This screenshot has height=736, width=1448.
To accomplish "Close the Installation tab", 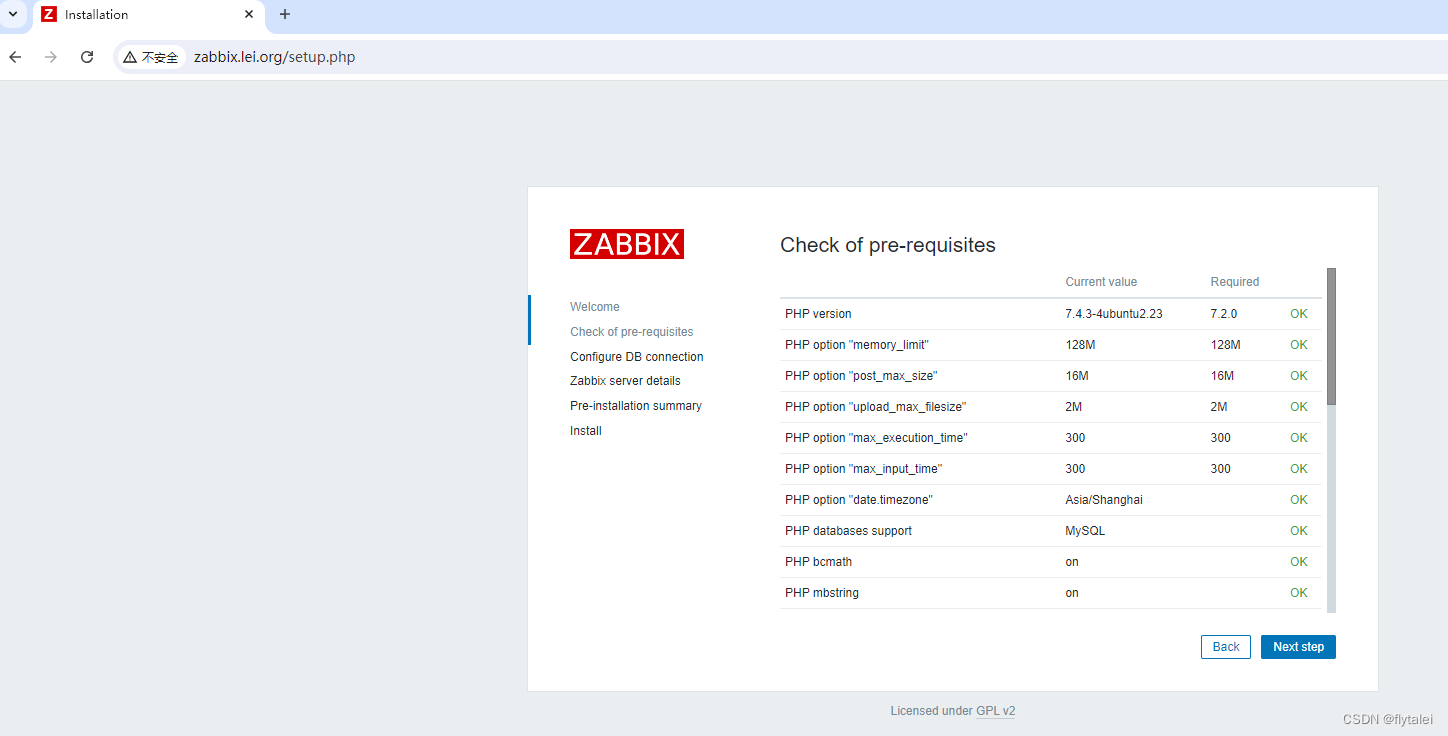I will click(249, 14).
